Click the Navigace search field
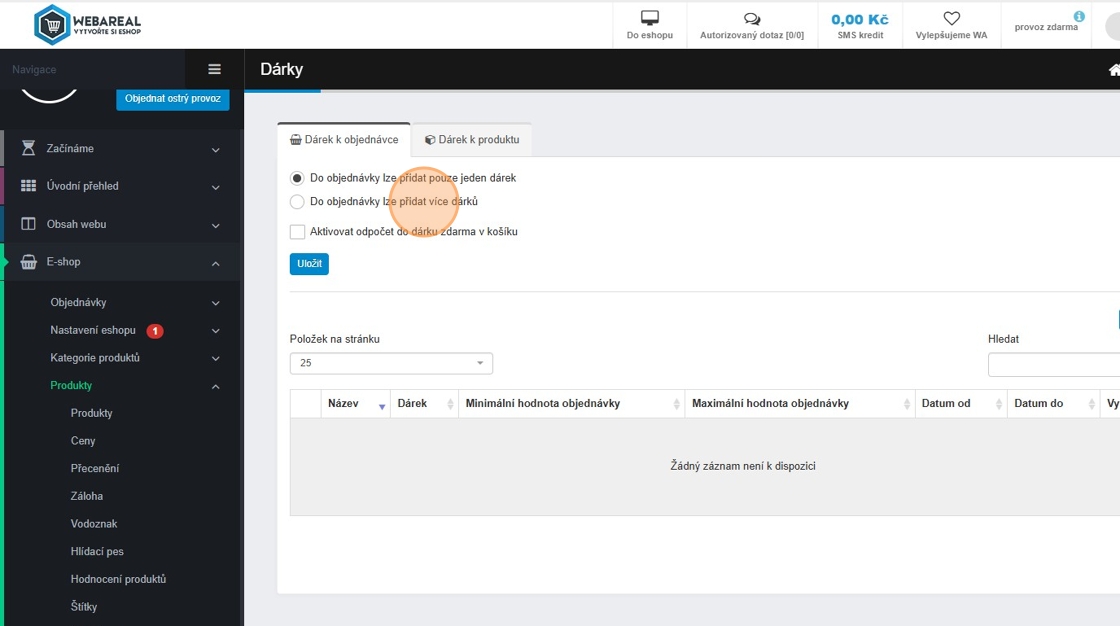The width and height of the screenshot is (1120, 626). coord(93,69)
